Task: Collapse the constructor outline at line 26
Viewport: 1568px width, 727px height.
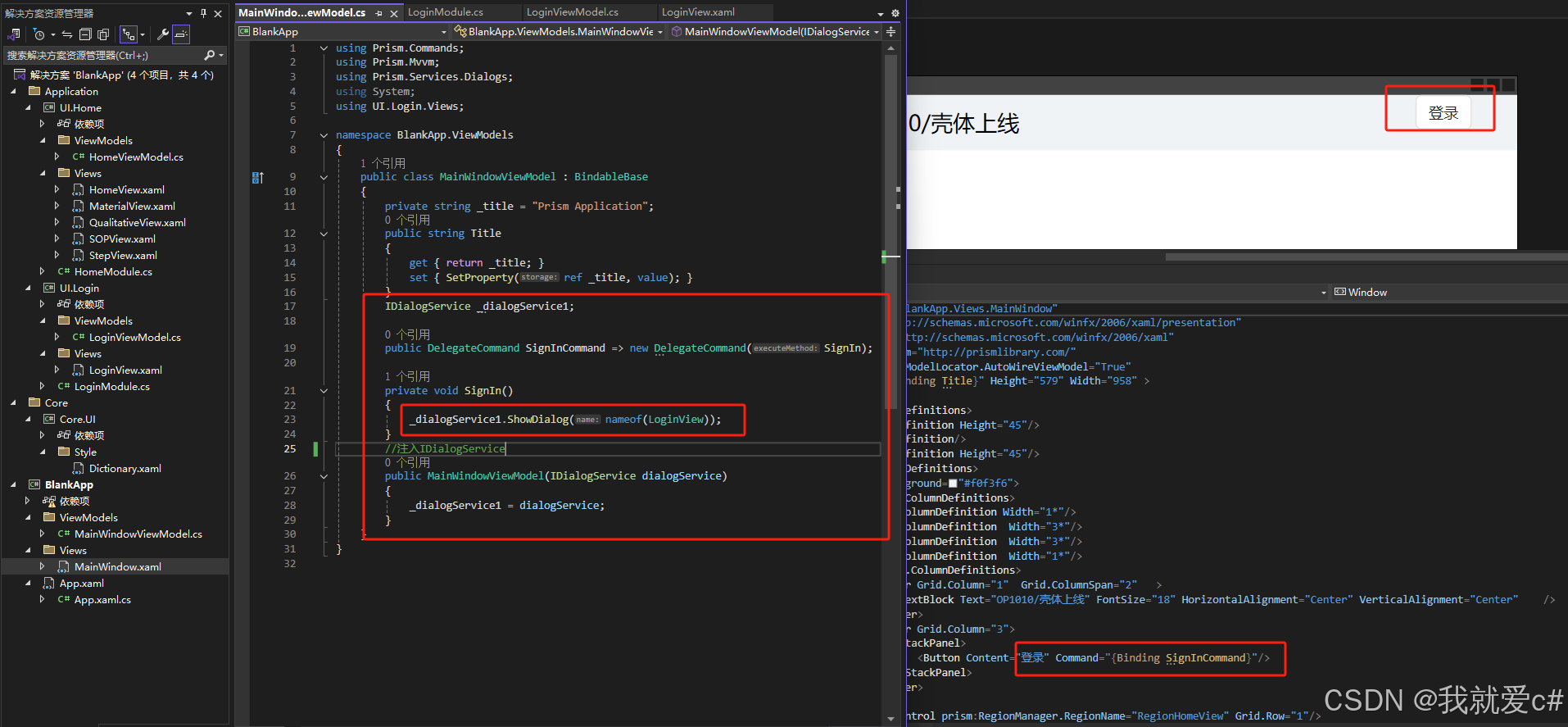Action: (x=324, y=476)
